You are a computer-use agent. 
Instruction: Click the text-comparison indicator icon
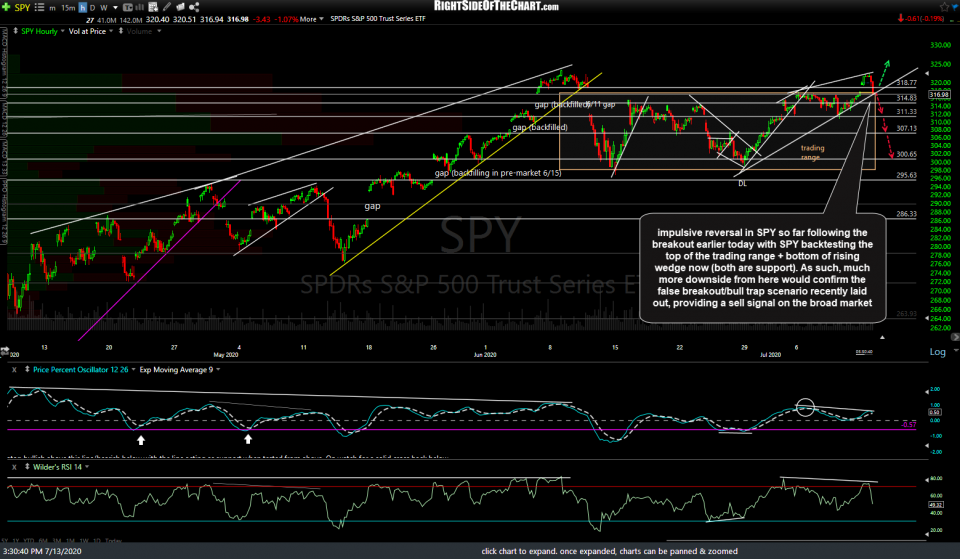pos(127,7)
